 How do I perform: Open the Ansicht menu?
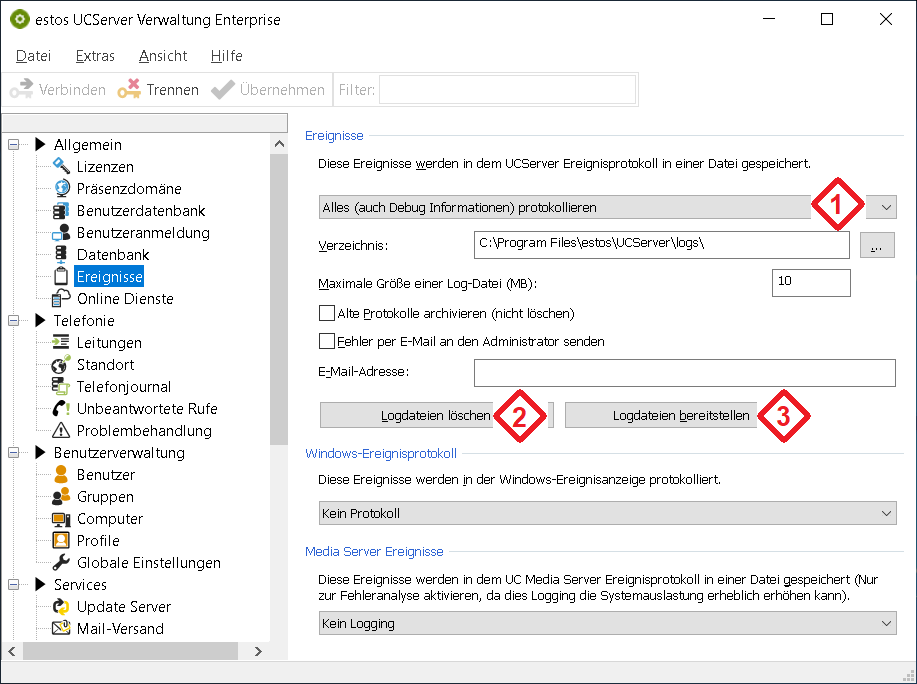(x=163, y=56)
